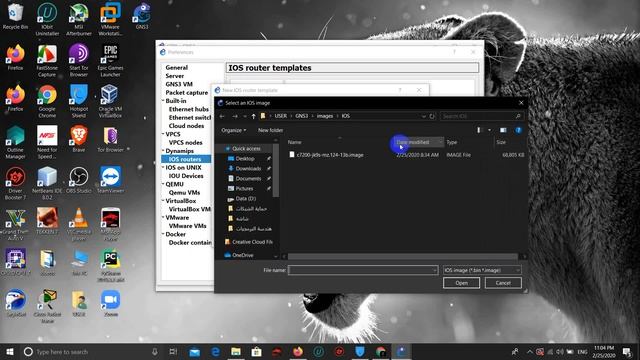Image resolution: width=640 pixels, height=360 pixels.
Task: Open TeamViewer desktop icon
Action: (x=110, y=180)
